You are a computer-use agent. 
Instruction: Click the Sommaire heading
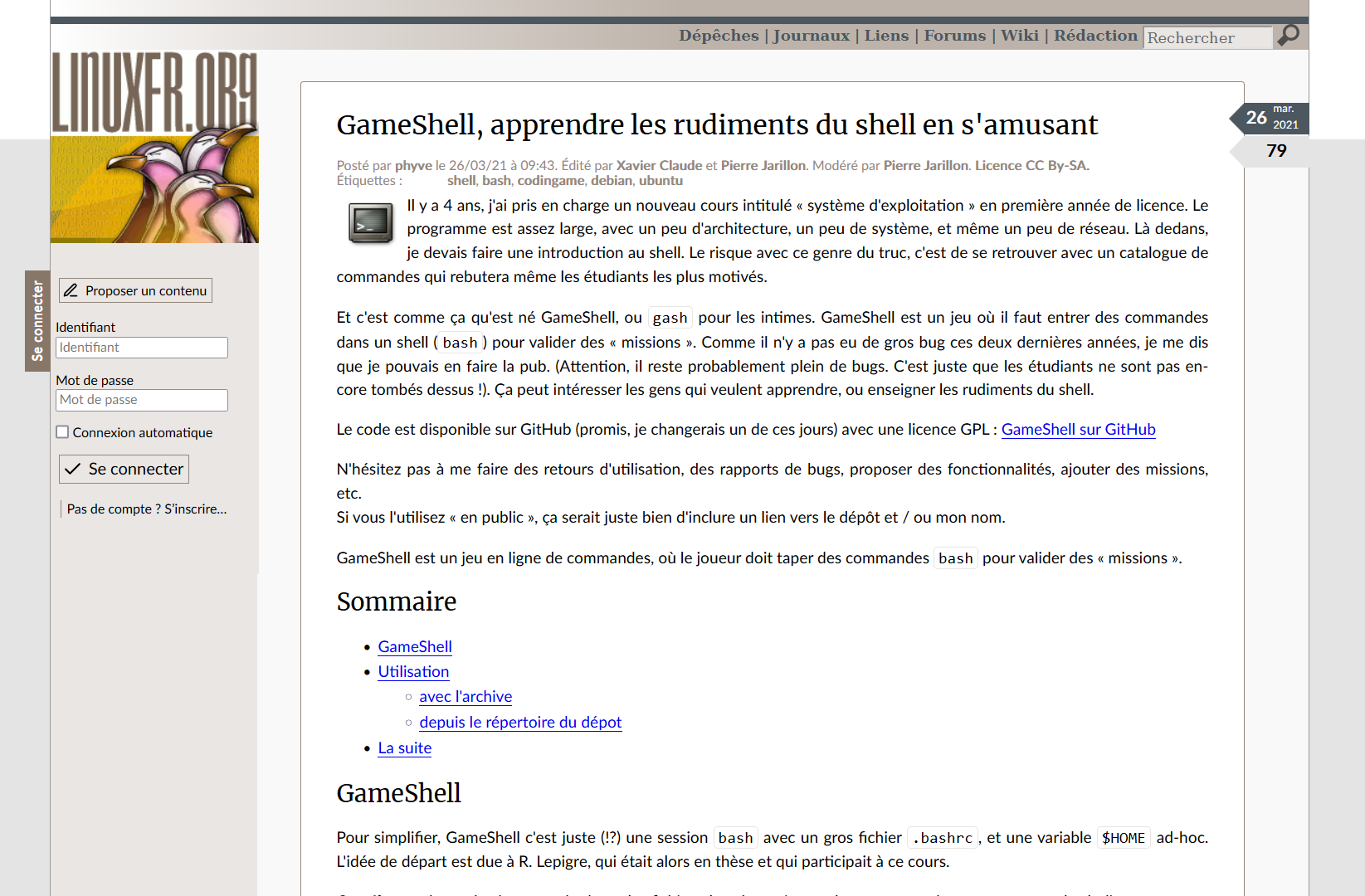pyautogui.click(x=397, y=601)
